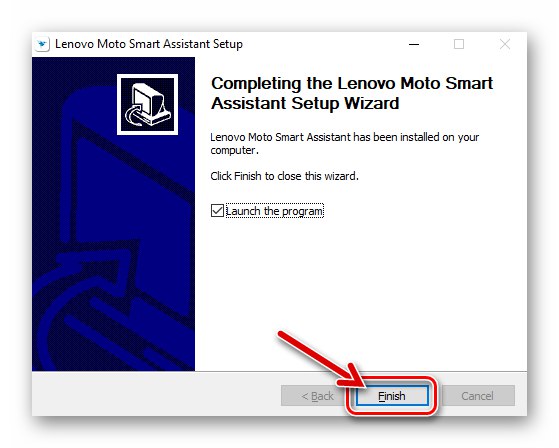Click the 'Click Finish to close this wizard' text
559x448 pixels.
[x=284, y=176]
